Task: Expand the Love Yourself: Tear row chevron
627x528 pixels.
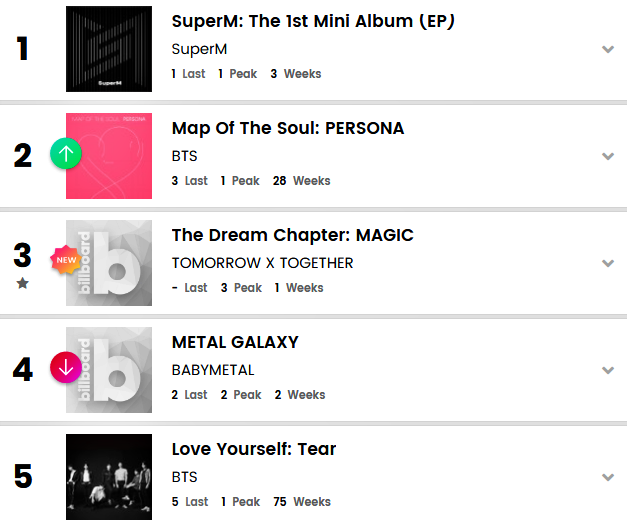Action: click(x=607, y=477)
